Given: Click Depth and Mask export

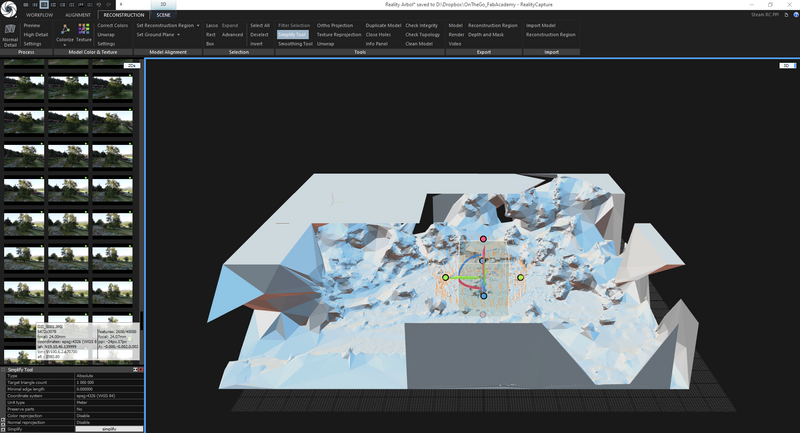Looking at the screenshot, I should 486,35.
